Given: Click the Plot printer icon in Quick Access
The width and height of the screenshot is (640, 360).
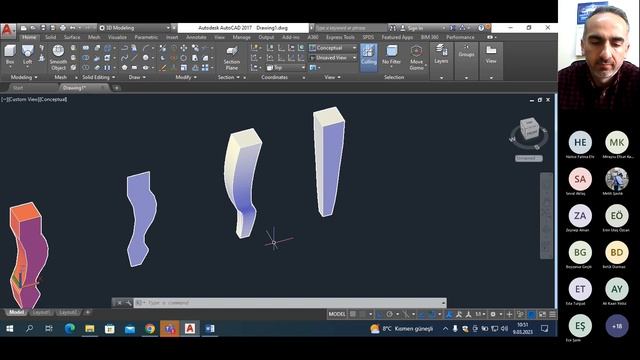Looking at the screenshot, I should (62, 28).
